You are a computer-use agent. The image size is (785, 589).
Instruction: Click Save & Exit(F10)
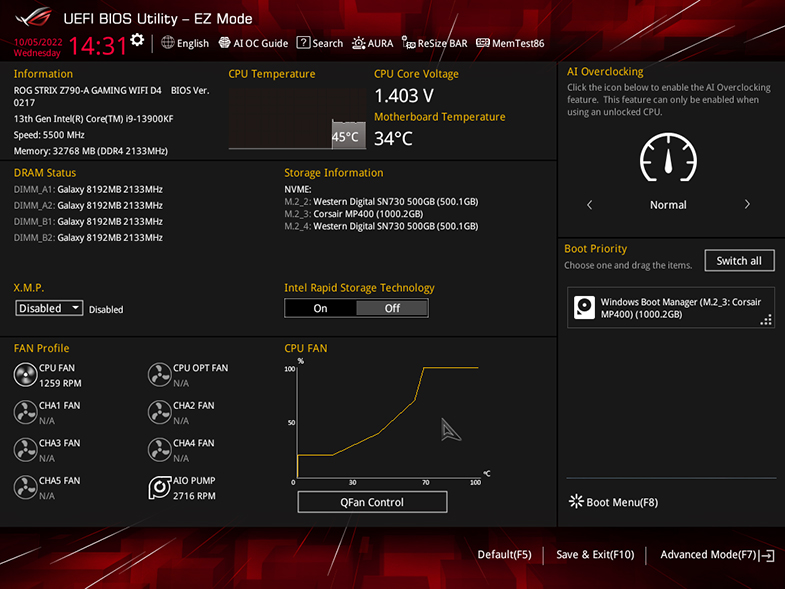tap(595, 554)
